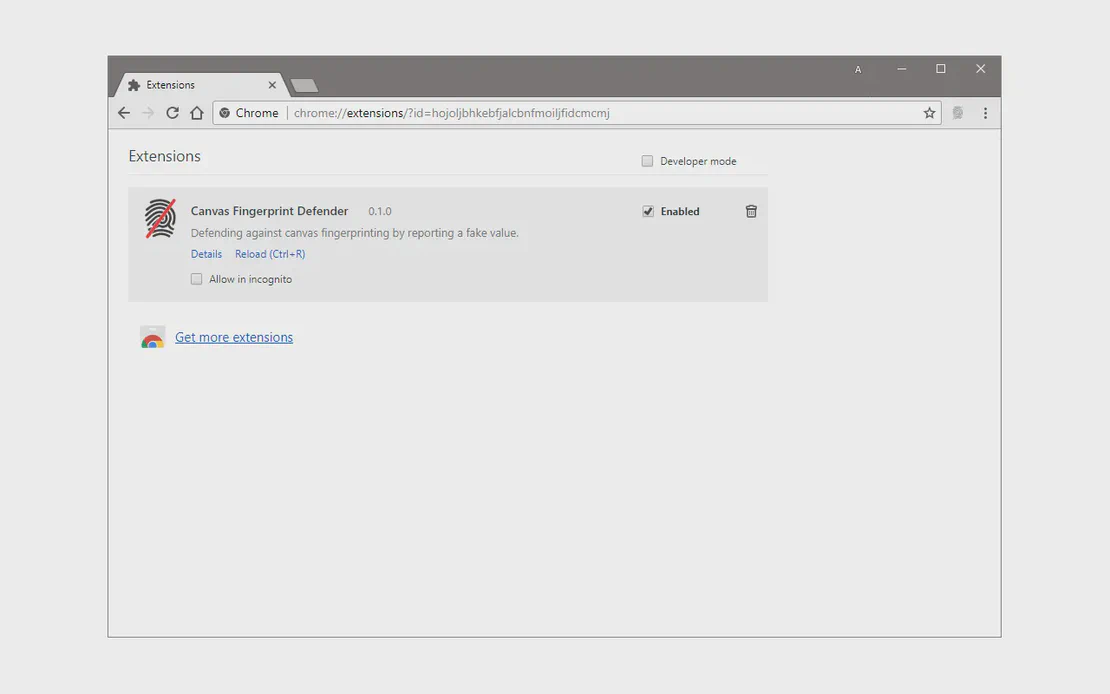Tick Allow in incognito

[x=197, y=279]
